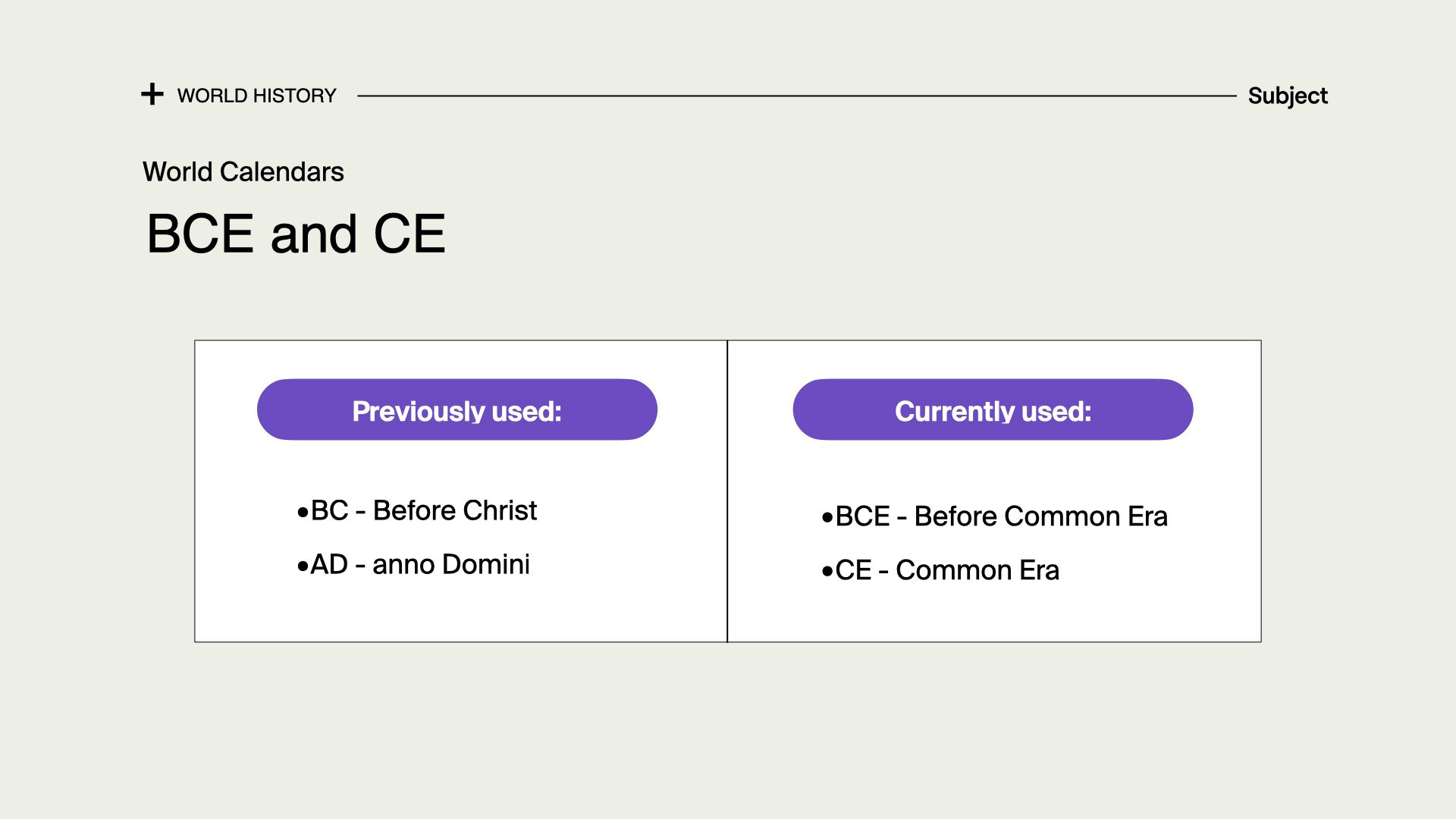Click the bullet dot before AD

click(x=303, y=566)
